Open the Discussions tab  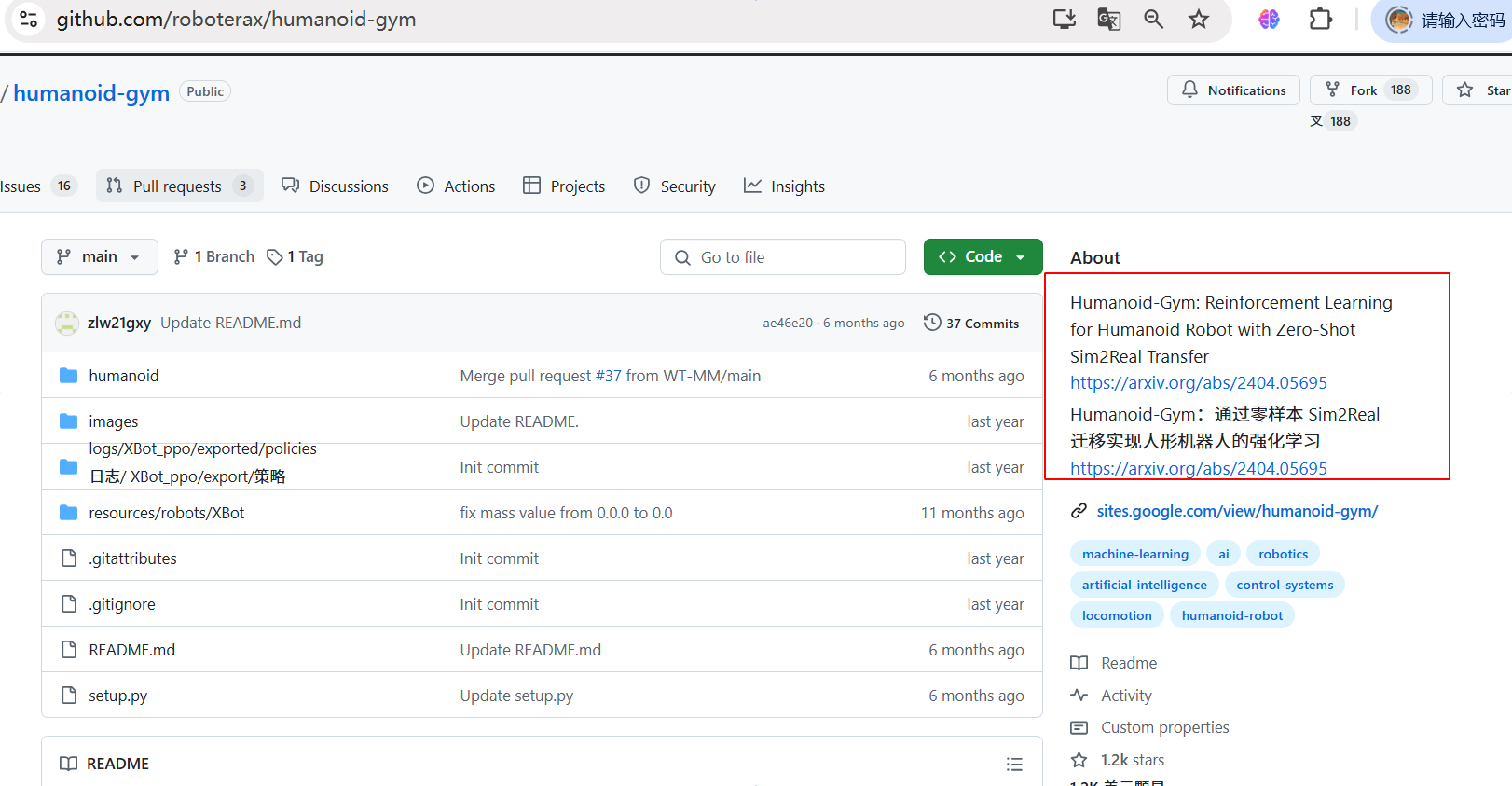click(335, 186)
